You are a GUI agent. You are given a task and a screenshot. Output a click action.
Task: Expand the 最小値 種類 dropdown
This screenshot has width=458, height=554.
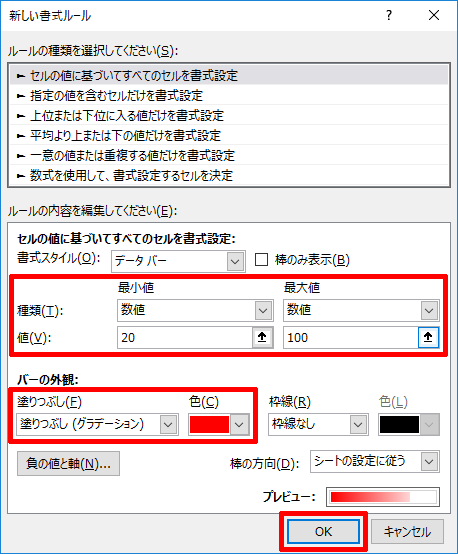coord(195,310)
